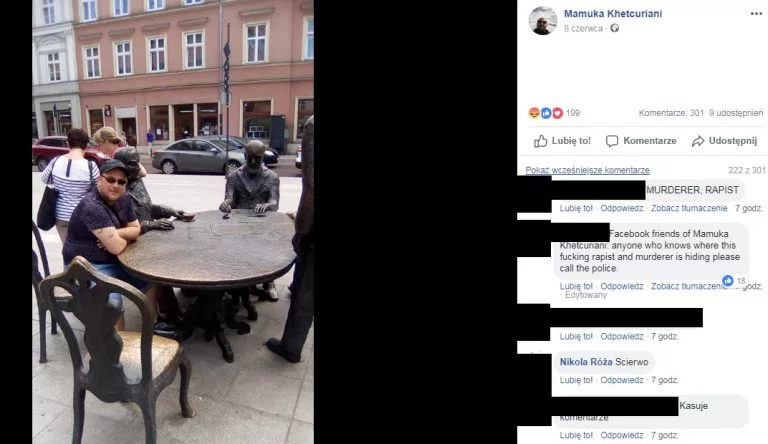Click the share arrow Udostępnij icon
Image resolution: width=768 pixels, height=444 pixels.
coord(697,141)
